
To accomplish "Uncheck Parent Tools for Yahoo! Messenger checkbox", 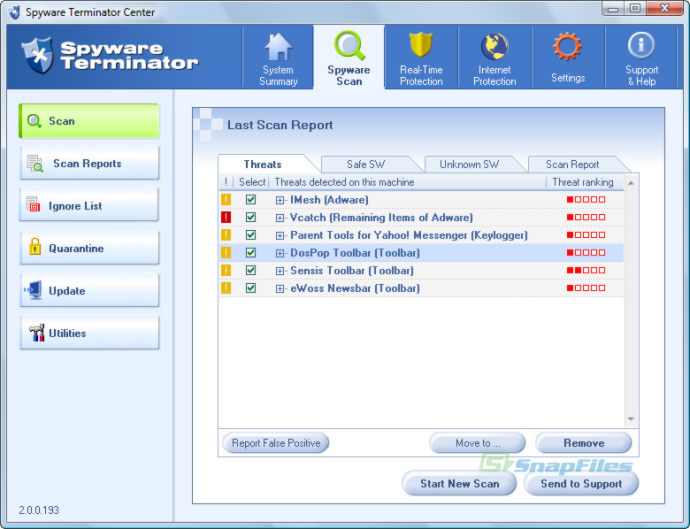I will (x=251, y=235).
